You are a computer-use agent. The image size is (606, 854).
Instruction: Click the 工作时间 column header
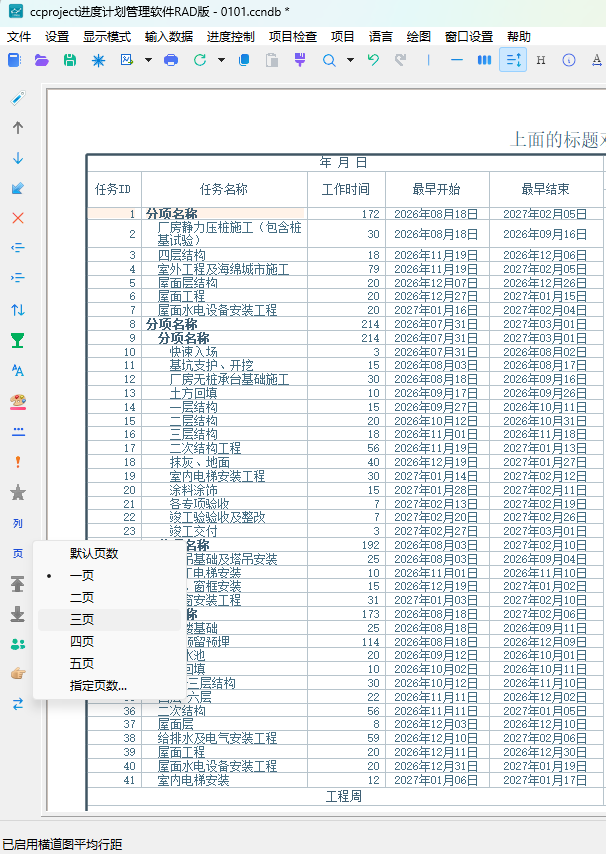[x=346, y=189]
